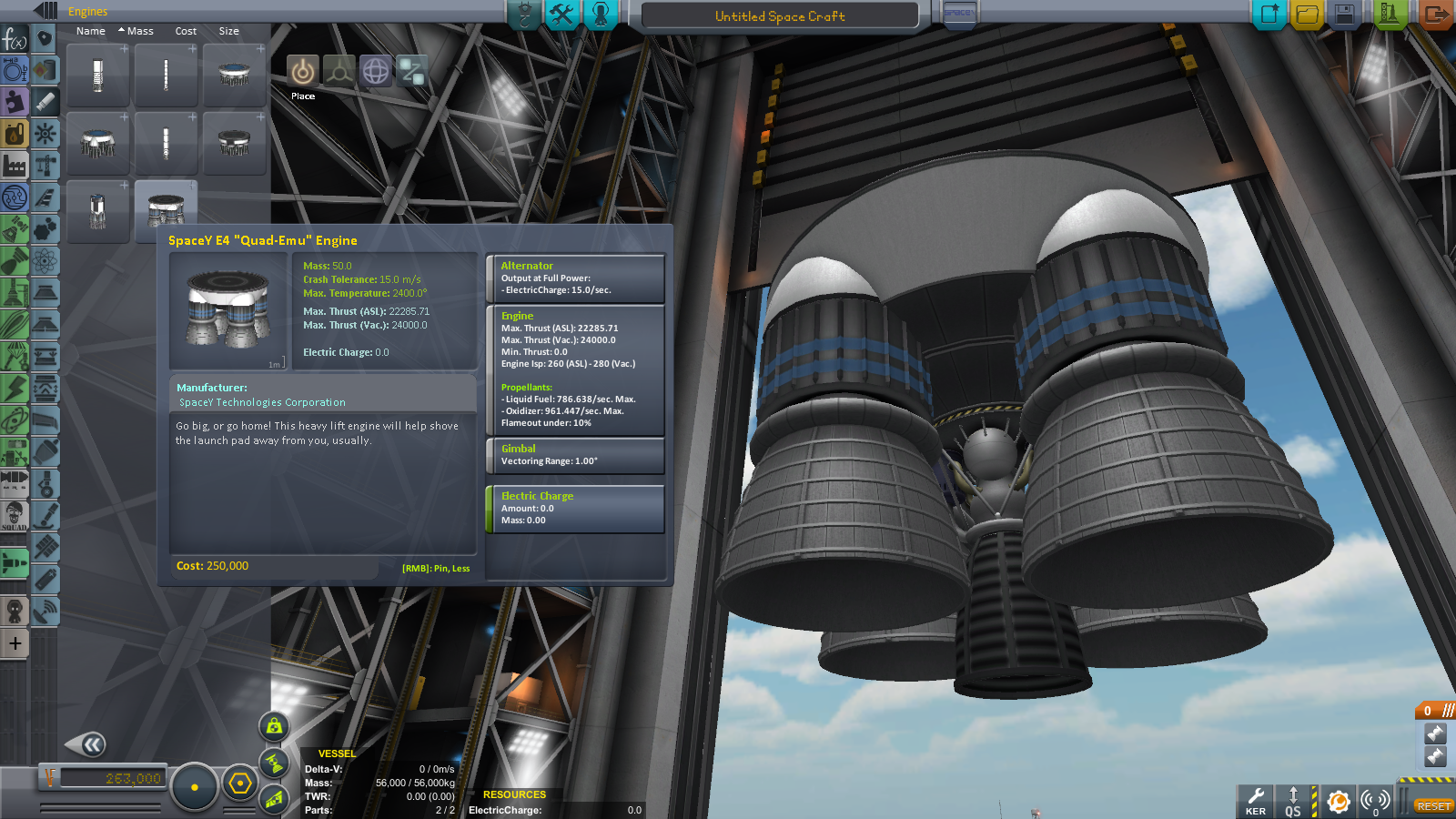Viewport: 1456px width, 819px height.
Task: Click RESET staging button
Action: point(1433,806)
